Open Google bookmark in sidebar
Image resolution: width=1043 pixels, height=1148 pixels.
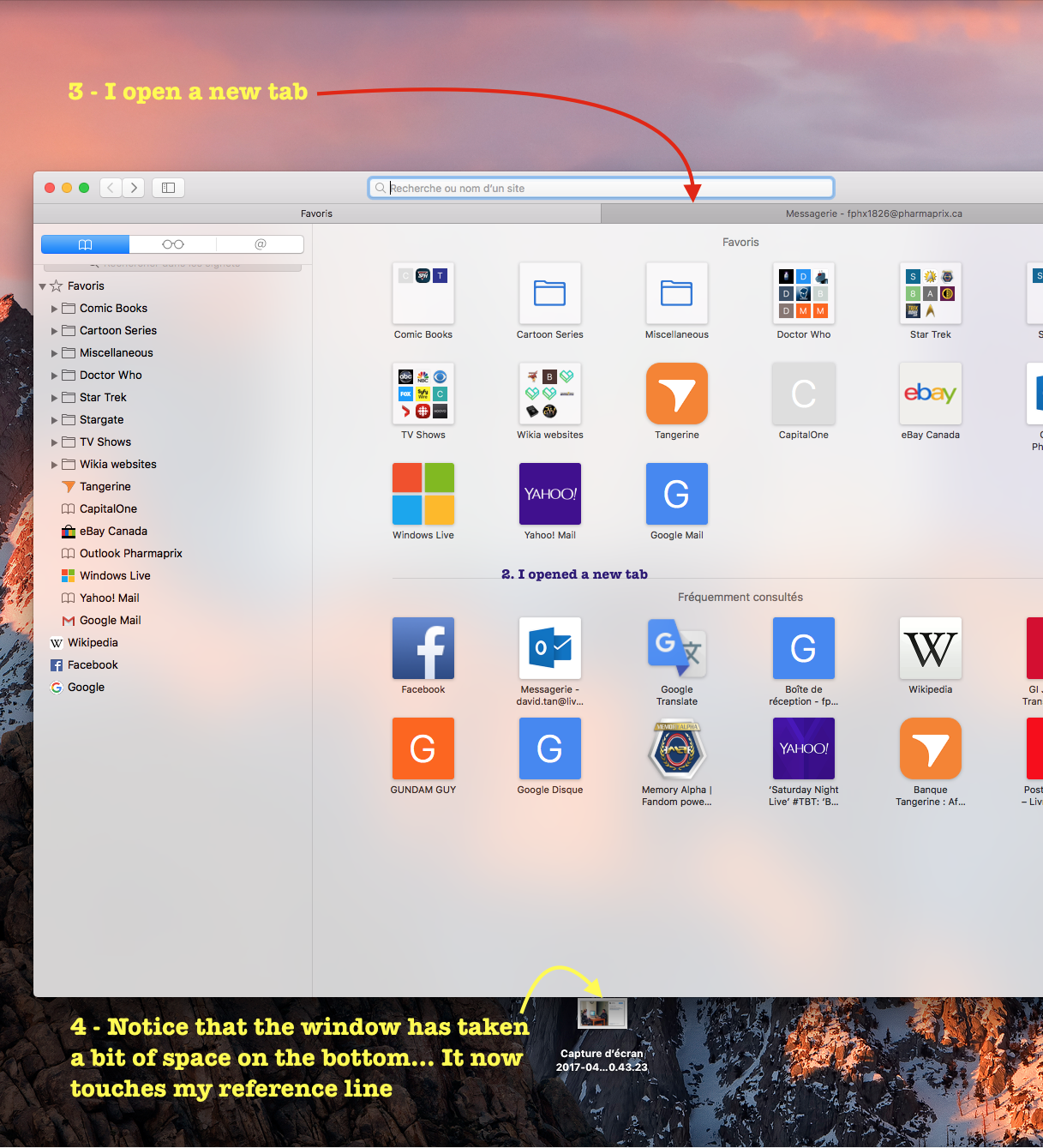click(x=77, y=688)
